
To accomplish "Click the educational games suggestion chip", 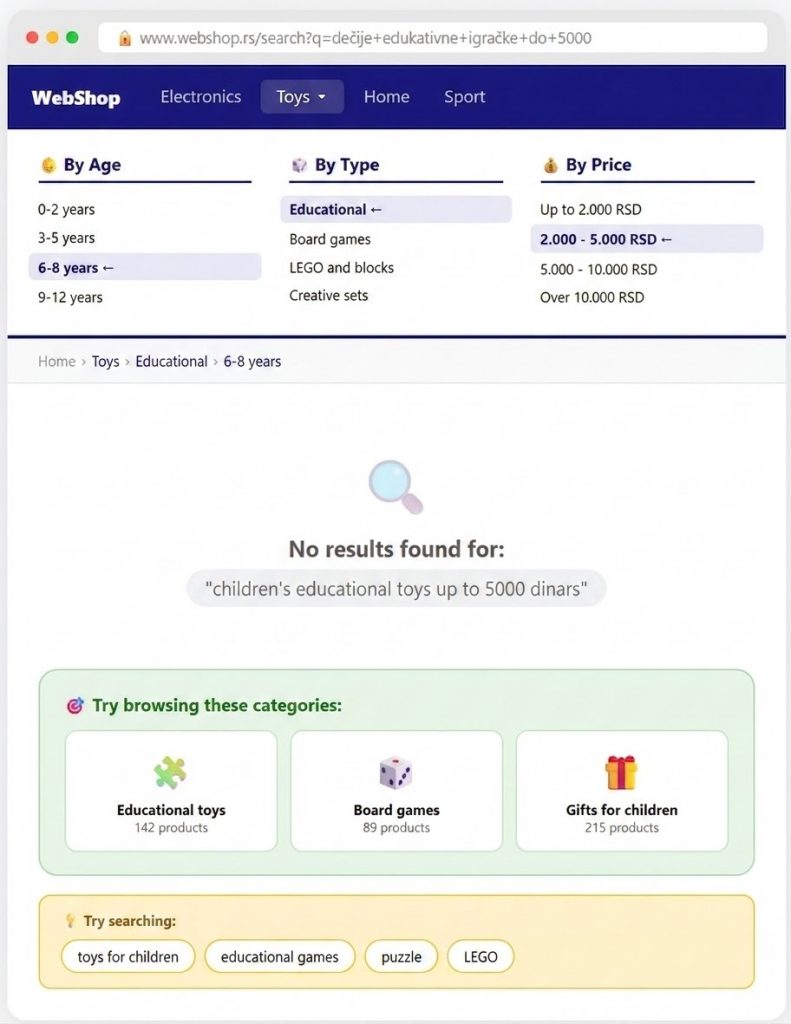I will click(x=279, y=957).
